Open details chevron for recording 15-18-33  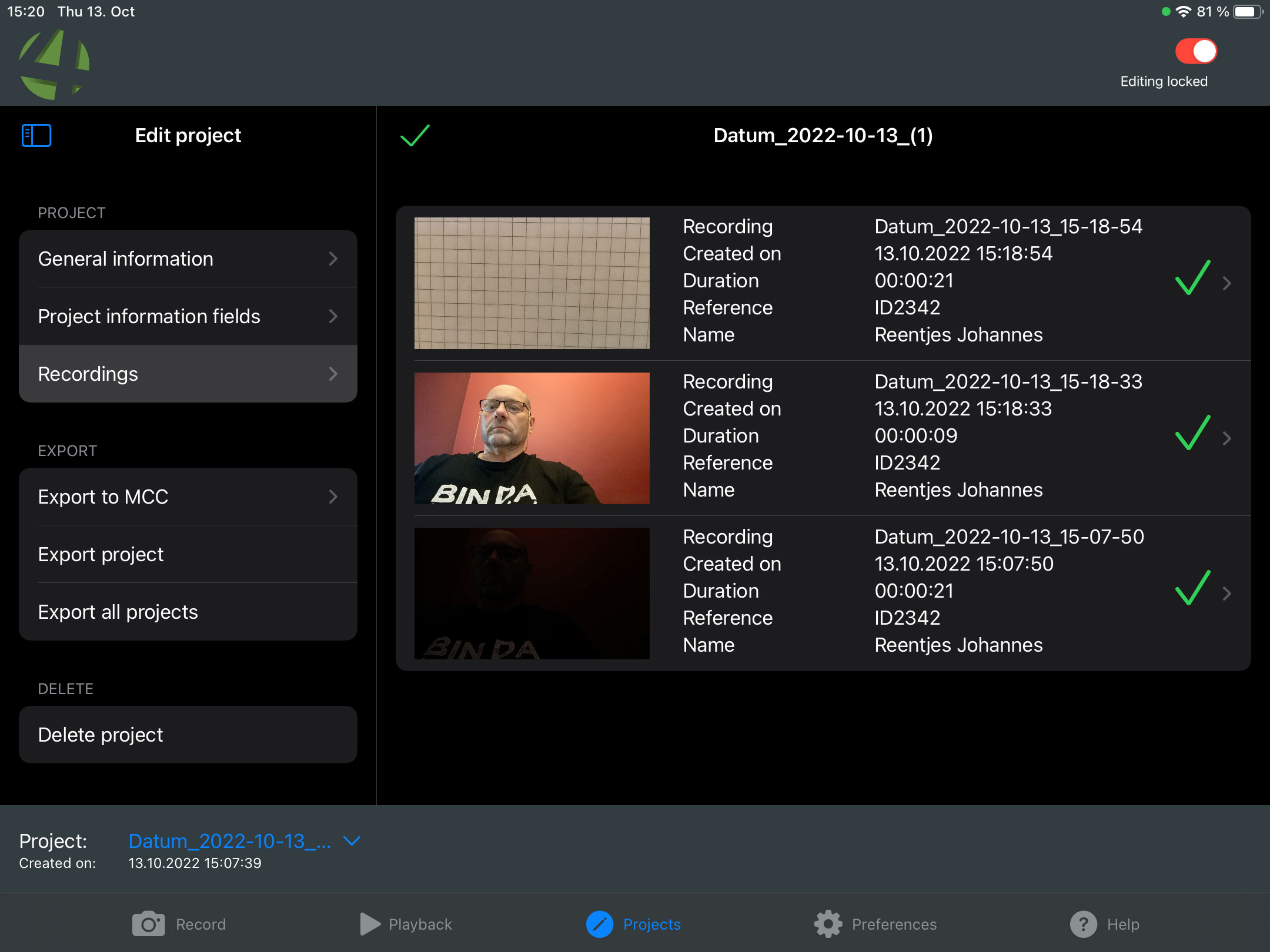pyautogui.click(x=1227, y=438)
